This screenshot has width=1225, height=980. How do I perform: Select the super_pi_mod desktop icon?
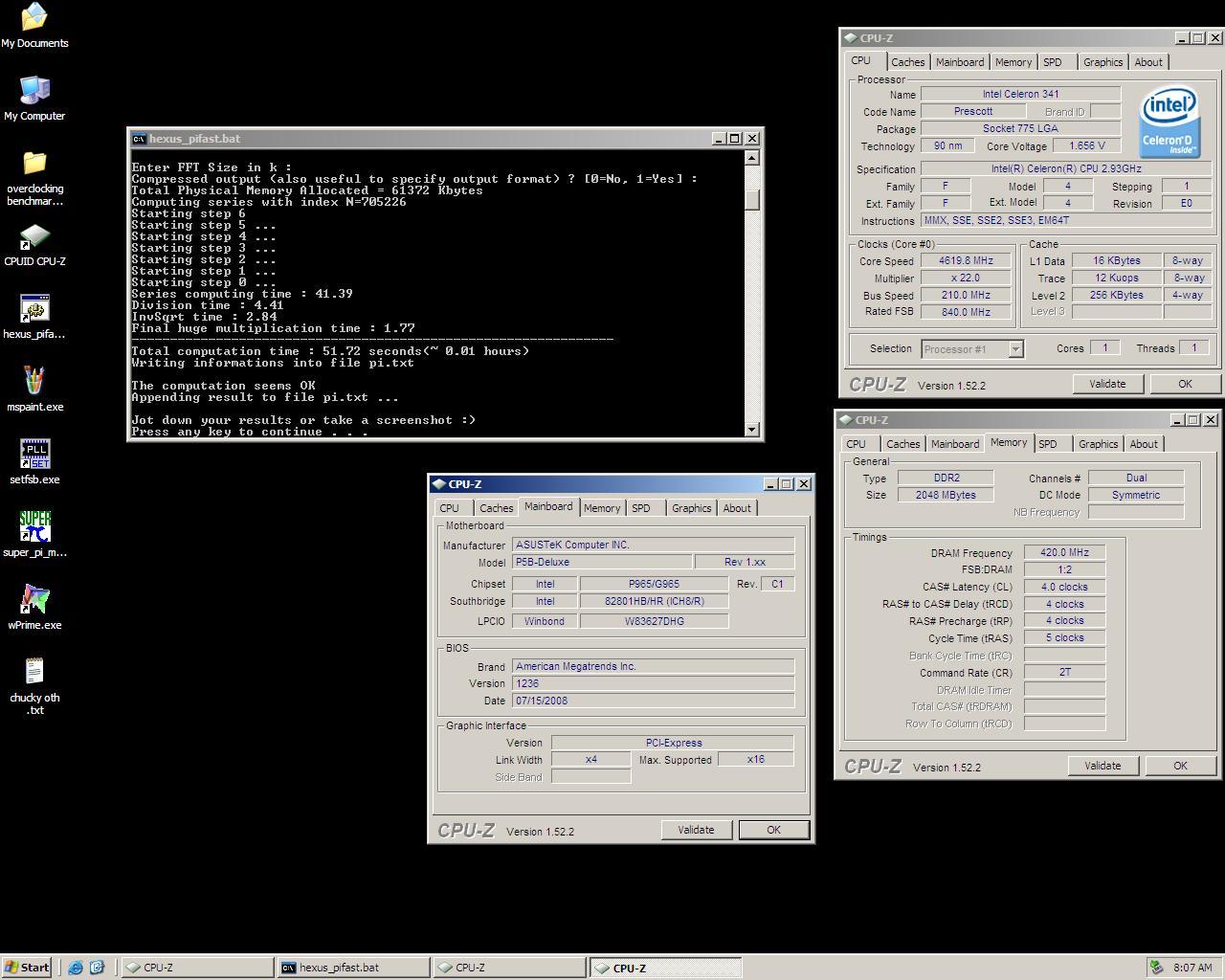[x=34, y=536]
